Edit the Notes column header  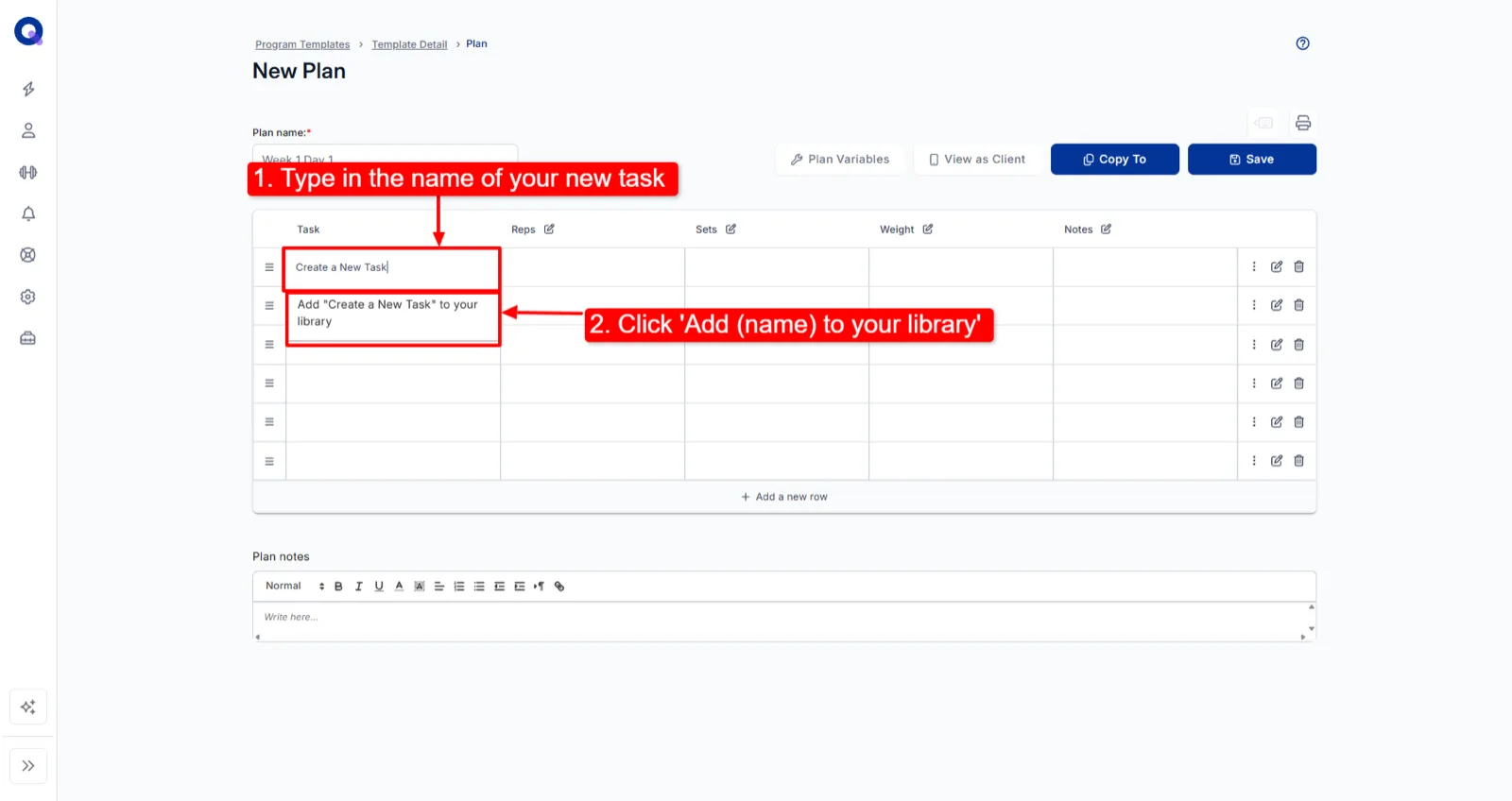tap(1106, 229)
